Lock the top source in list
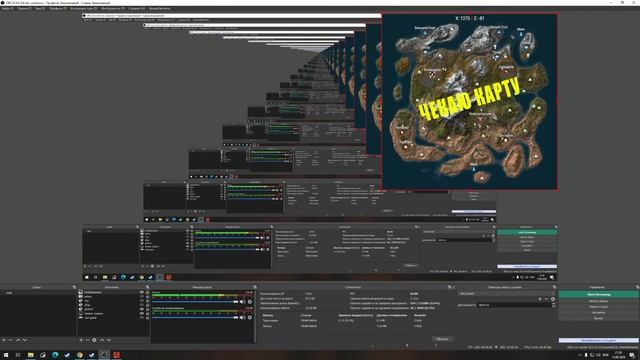Screen dimensions: 640x360 click(147, 292)
